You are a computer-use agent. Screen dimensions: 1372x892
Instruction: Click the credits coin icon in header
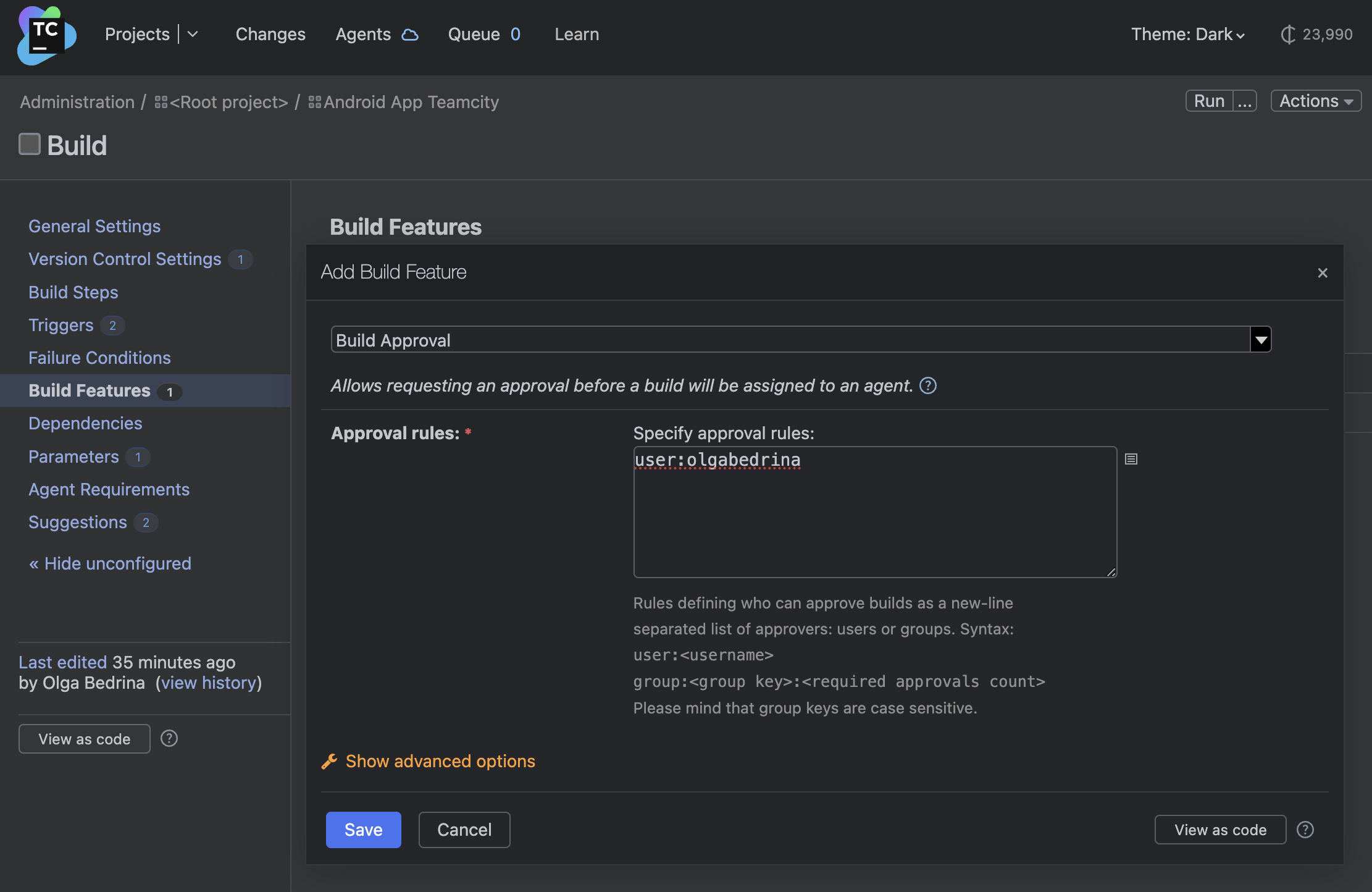1288,35
